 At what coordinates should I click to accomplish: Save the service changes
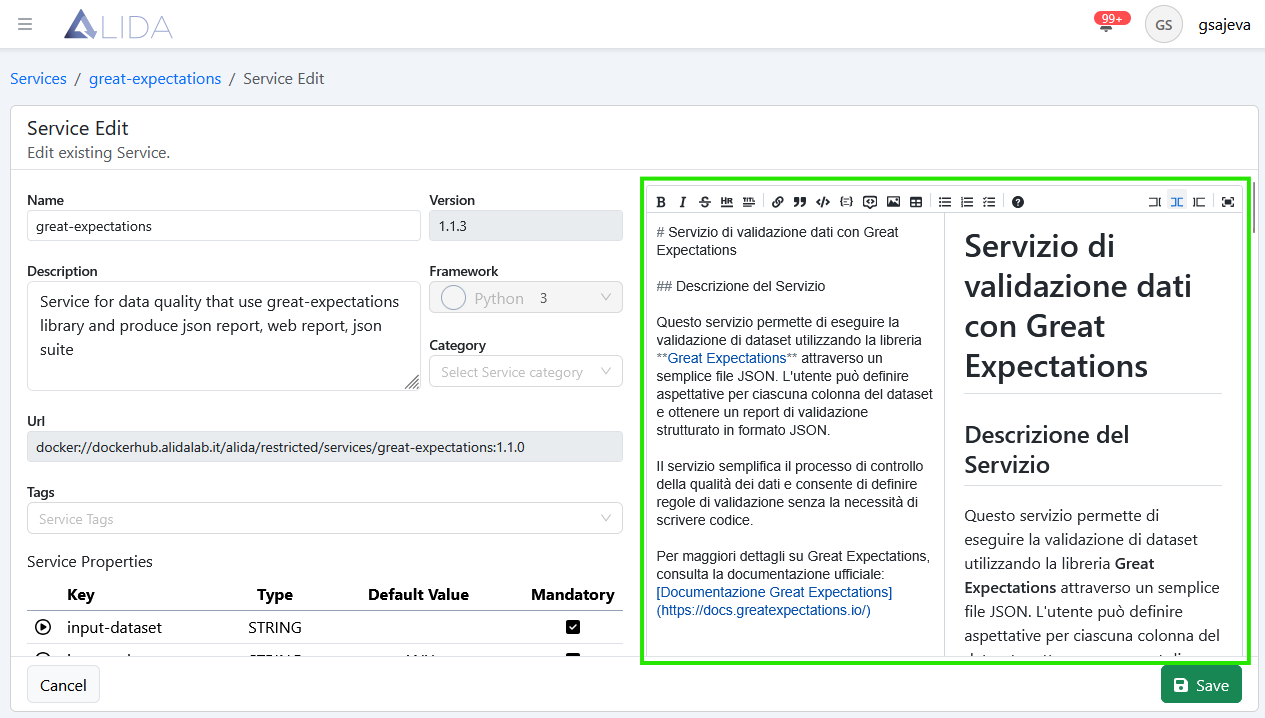pyautogui.click(x=1201, y=685)
